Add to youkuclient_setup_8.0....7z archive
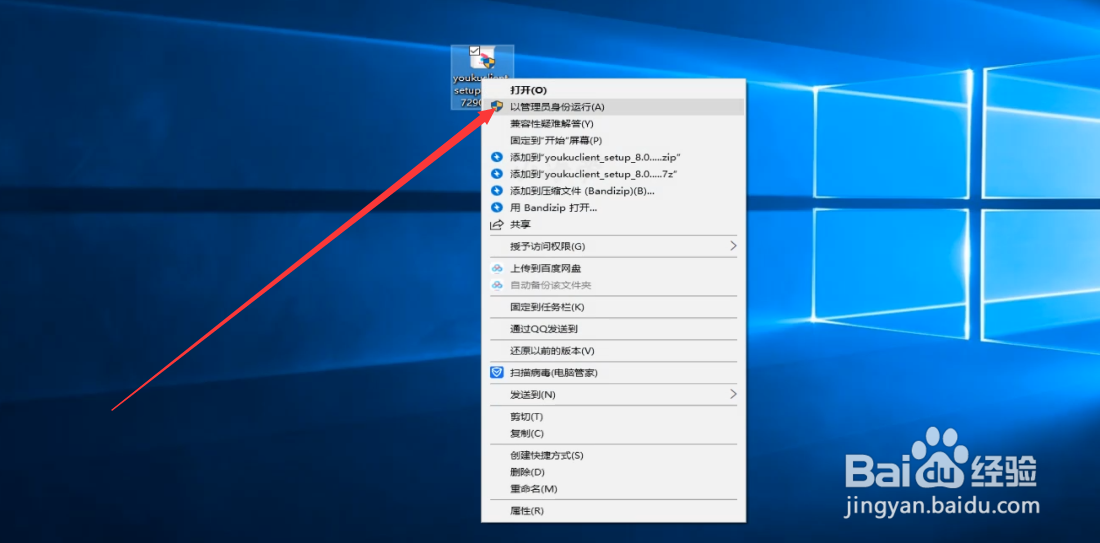The width and height of the screenshot is (1100, 543). pyautogui.click(x=612, y=174)
